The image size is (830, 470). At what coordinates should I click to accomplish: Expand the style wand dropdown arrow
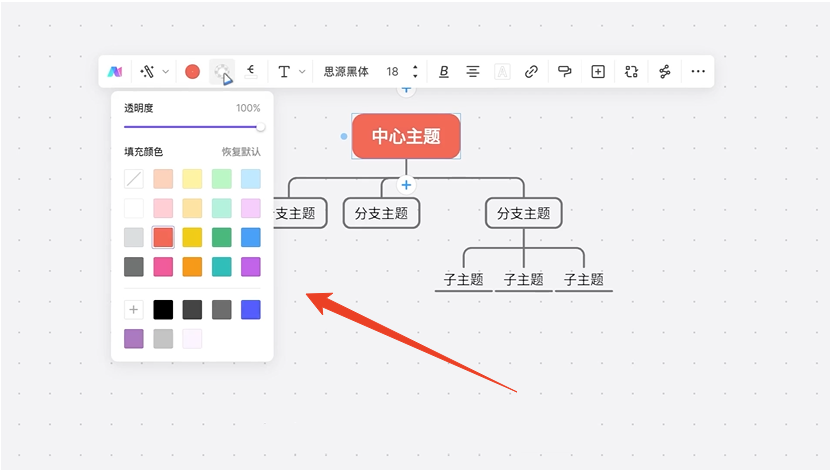pos(166,72)
